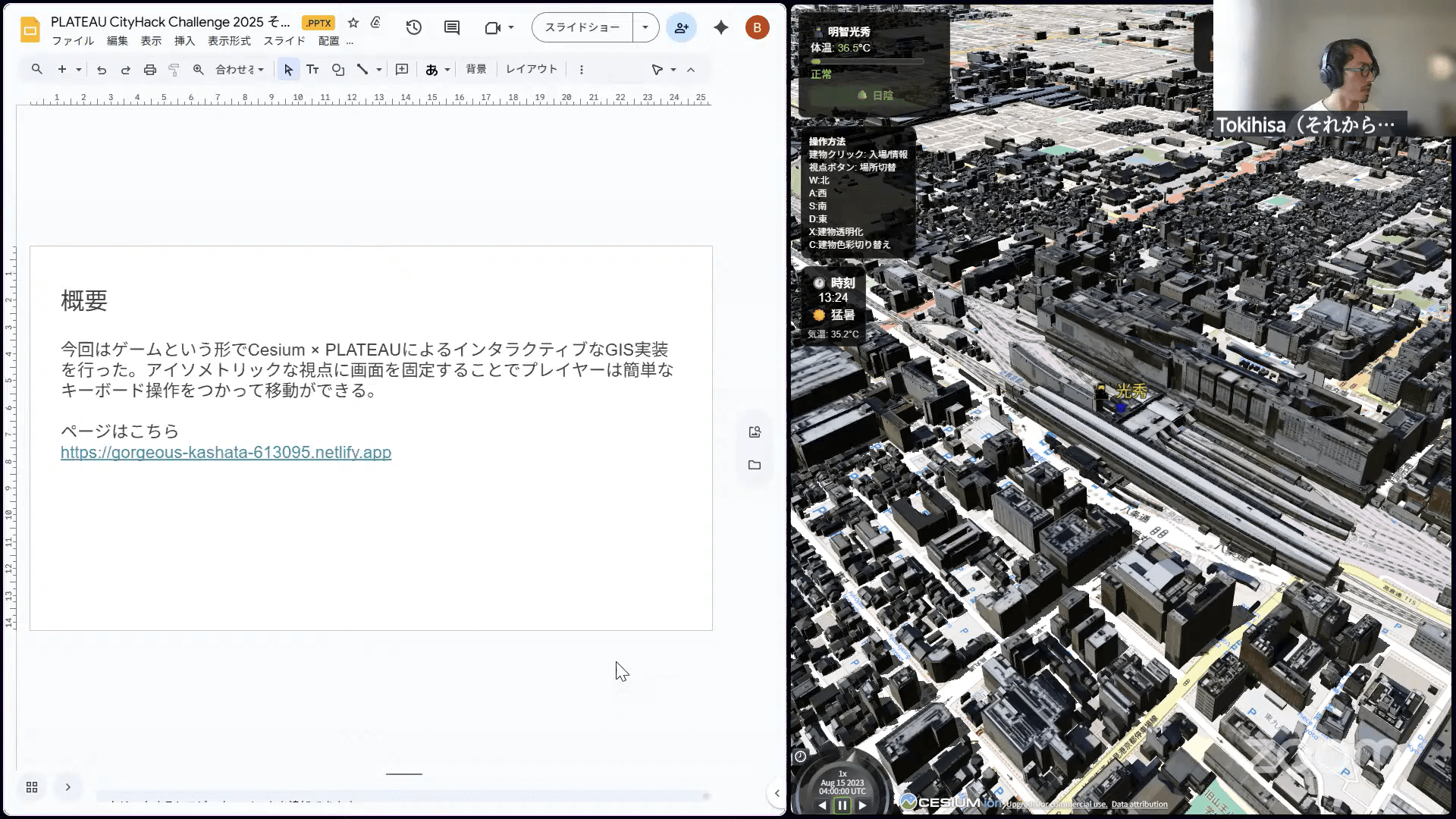This screenshot has width=1456, height=819.
Task: Click the 背景 background button
Action: pyautogui.click(x=476, y=69)
